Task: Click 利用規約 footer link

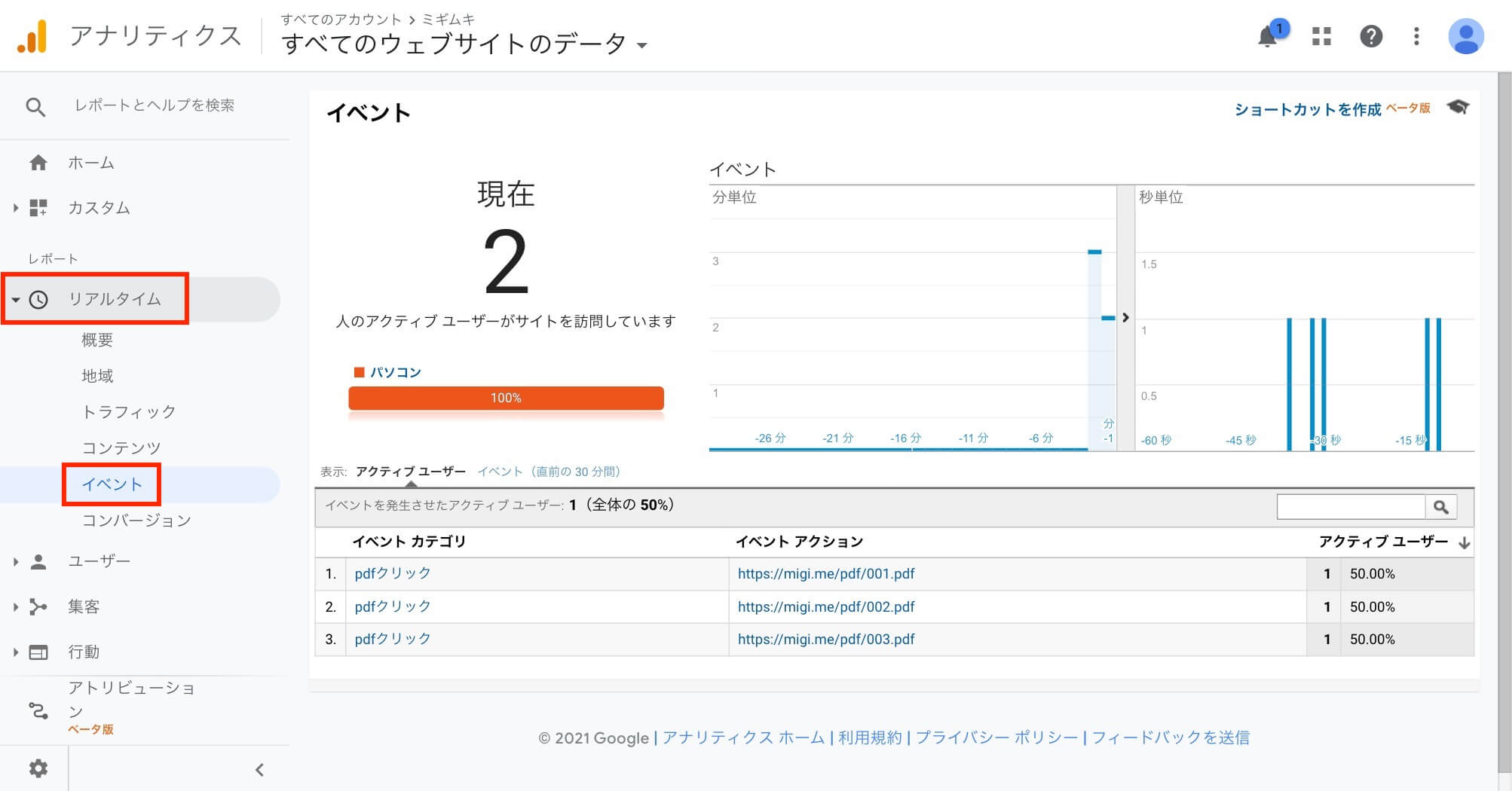Action: pyautogui.click(x=870, y=738)
